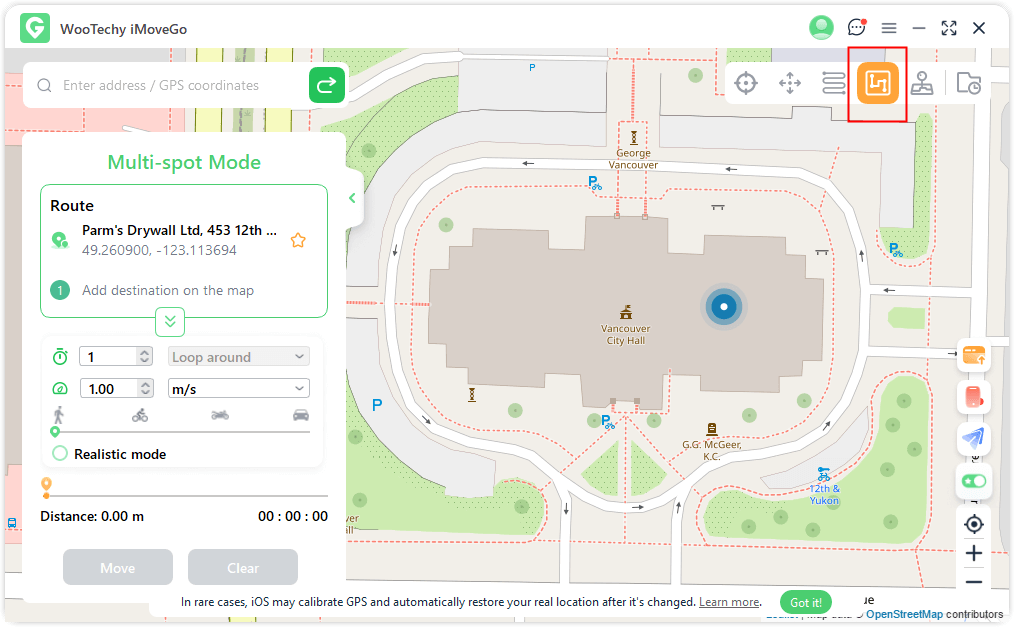1014x627 pixels.
Task: Open the Learn more link
Action: pos(729,603)
